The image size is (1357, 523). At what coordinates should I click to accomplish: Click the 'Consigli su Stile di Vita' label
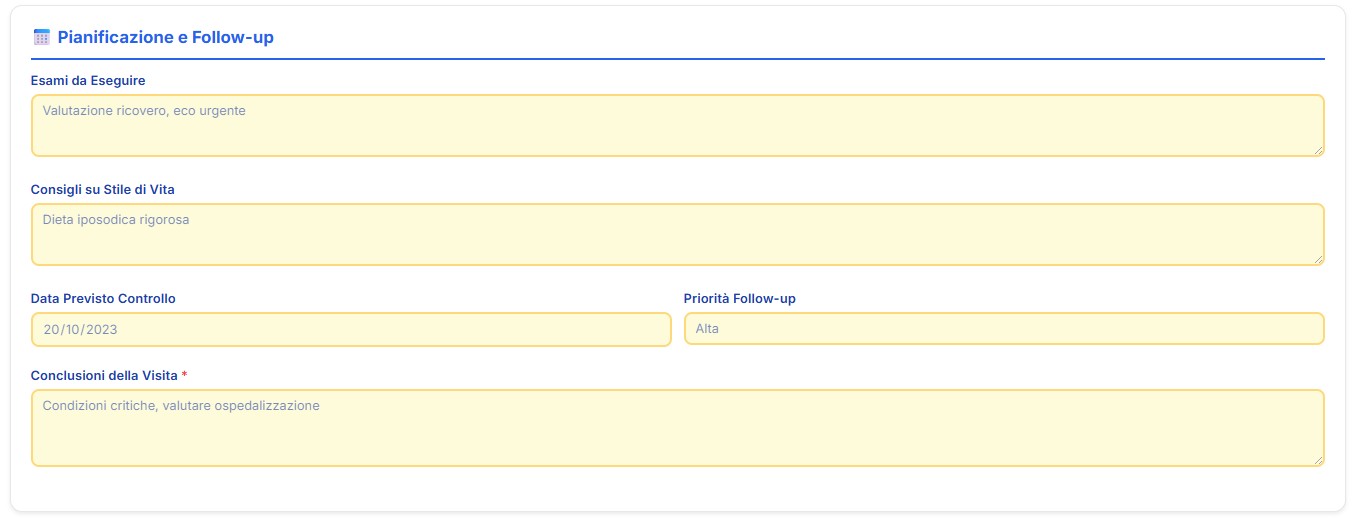[103, 189]
